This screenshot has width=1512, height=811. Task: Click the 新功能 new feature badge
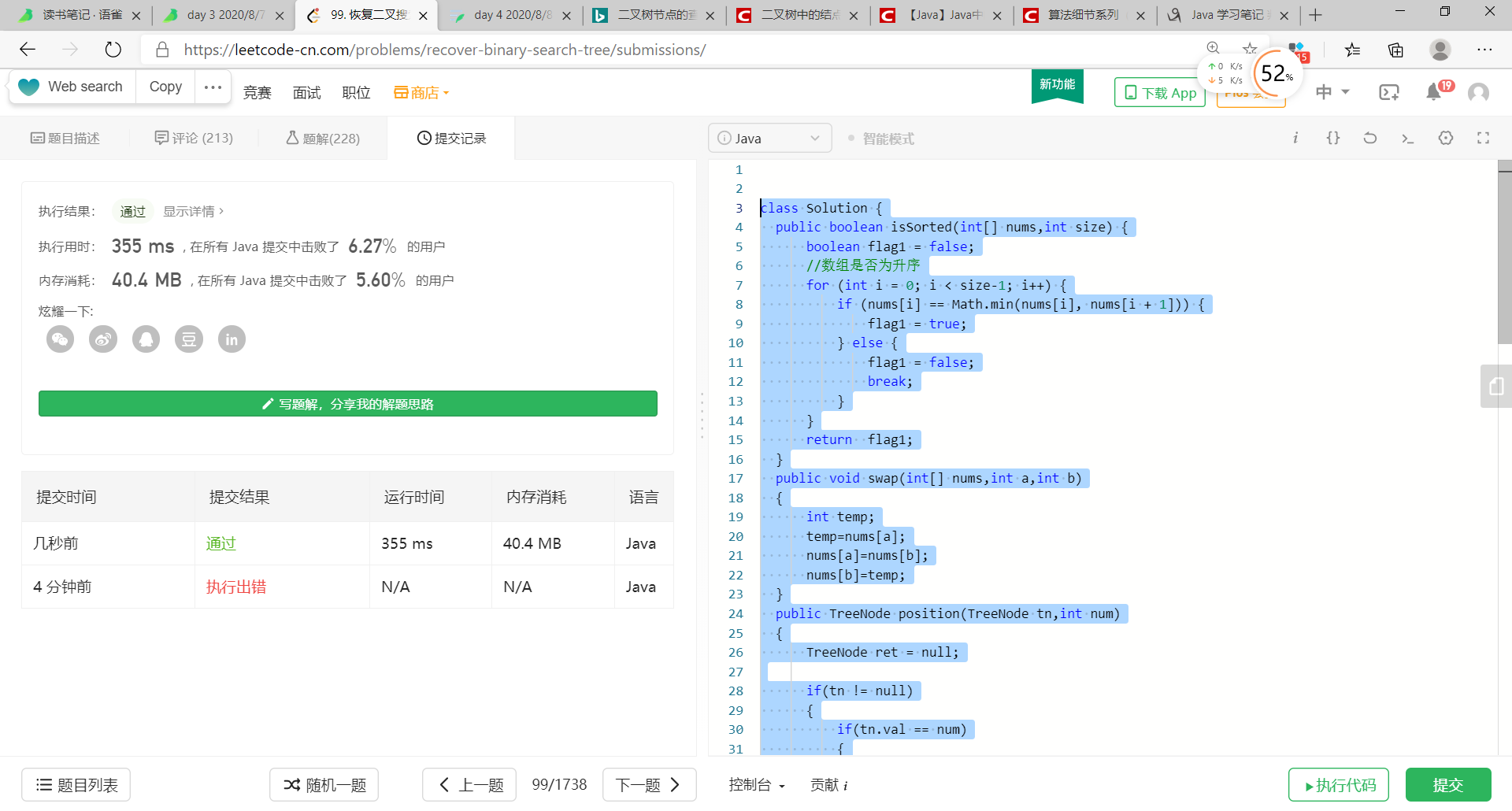click(x=1057, y=85)
